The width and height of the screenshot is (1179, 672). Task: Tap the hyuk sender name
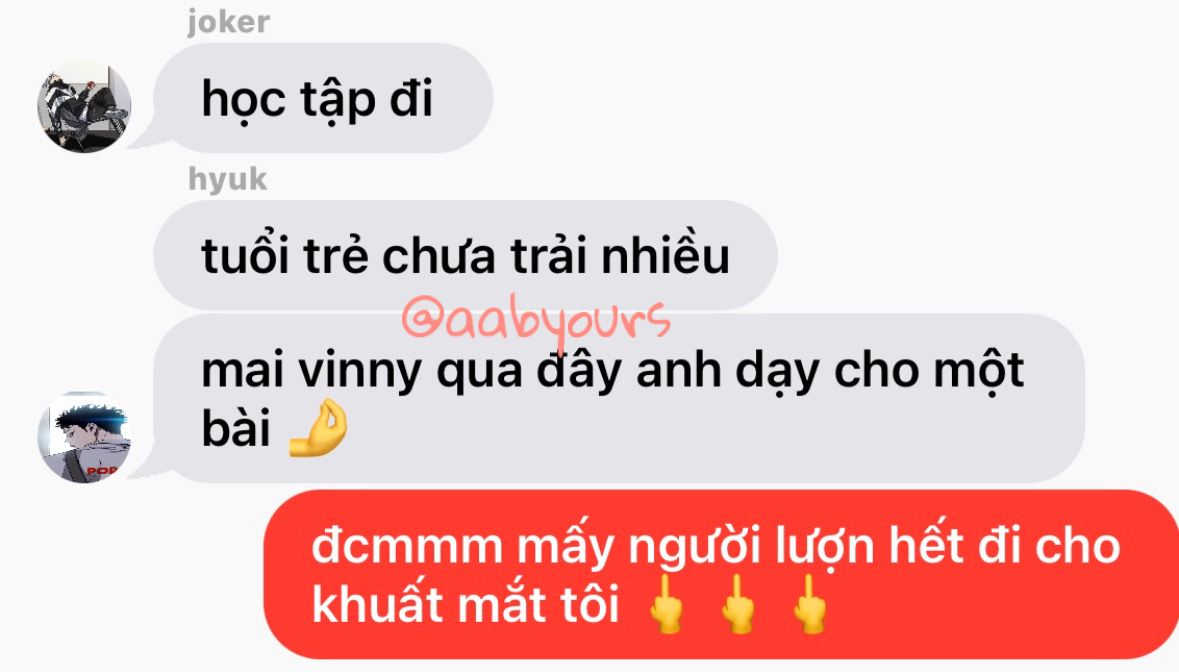227,180
